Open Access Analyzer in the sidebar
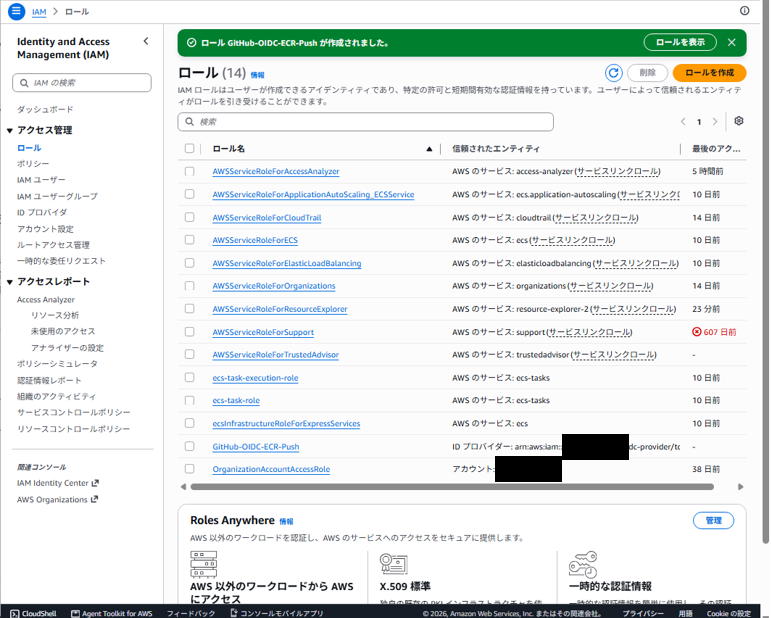This screenshot has height=618, width=771. pyautogui.click(x=46, y=299)
